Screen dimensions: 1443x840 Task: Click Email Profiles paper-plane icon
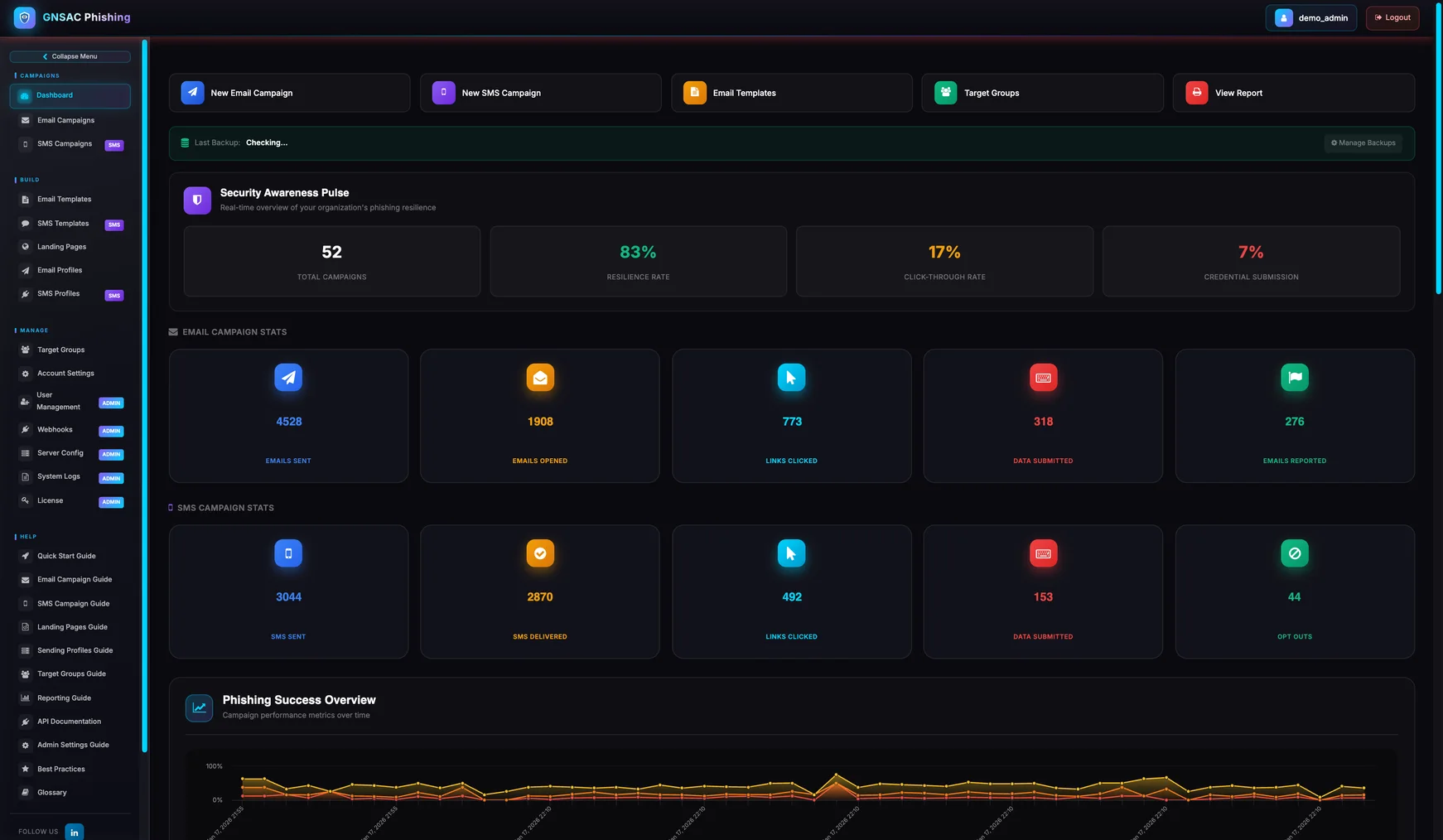(x=25, y=270)
